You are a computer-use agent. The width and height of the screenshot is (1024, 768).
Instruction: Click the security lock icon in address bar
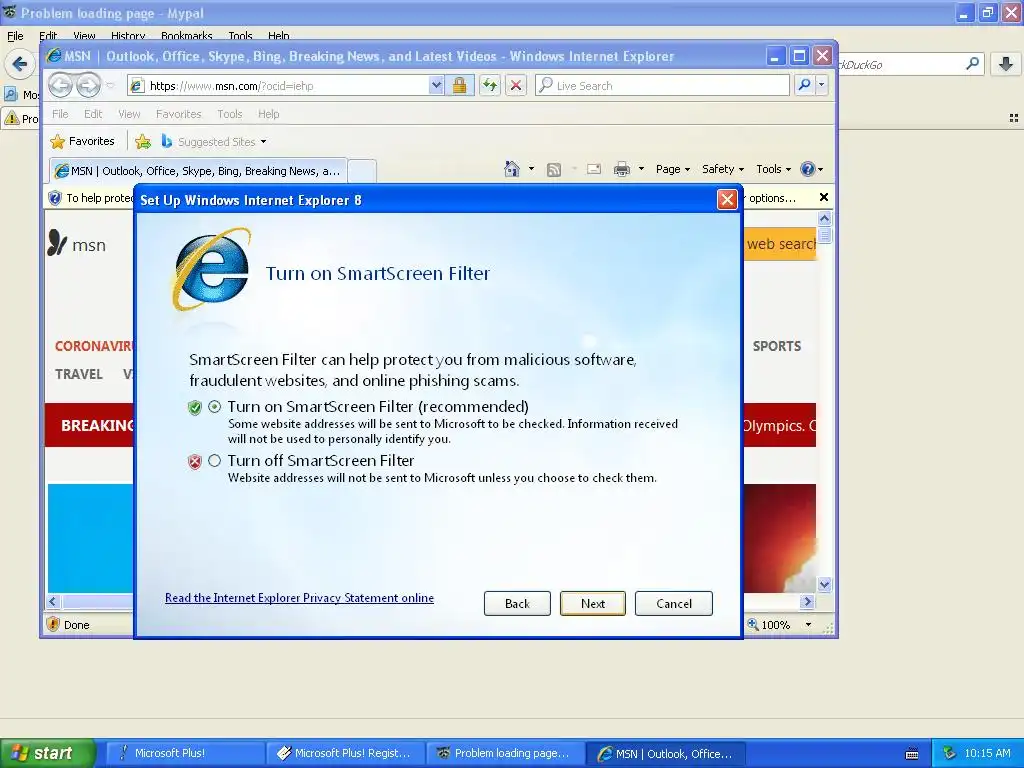[460, 86]
